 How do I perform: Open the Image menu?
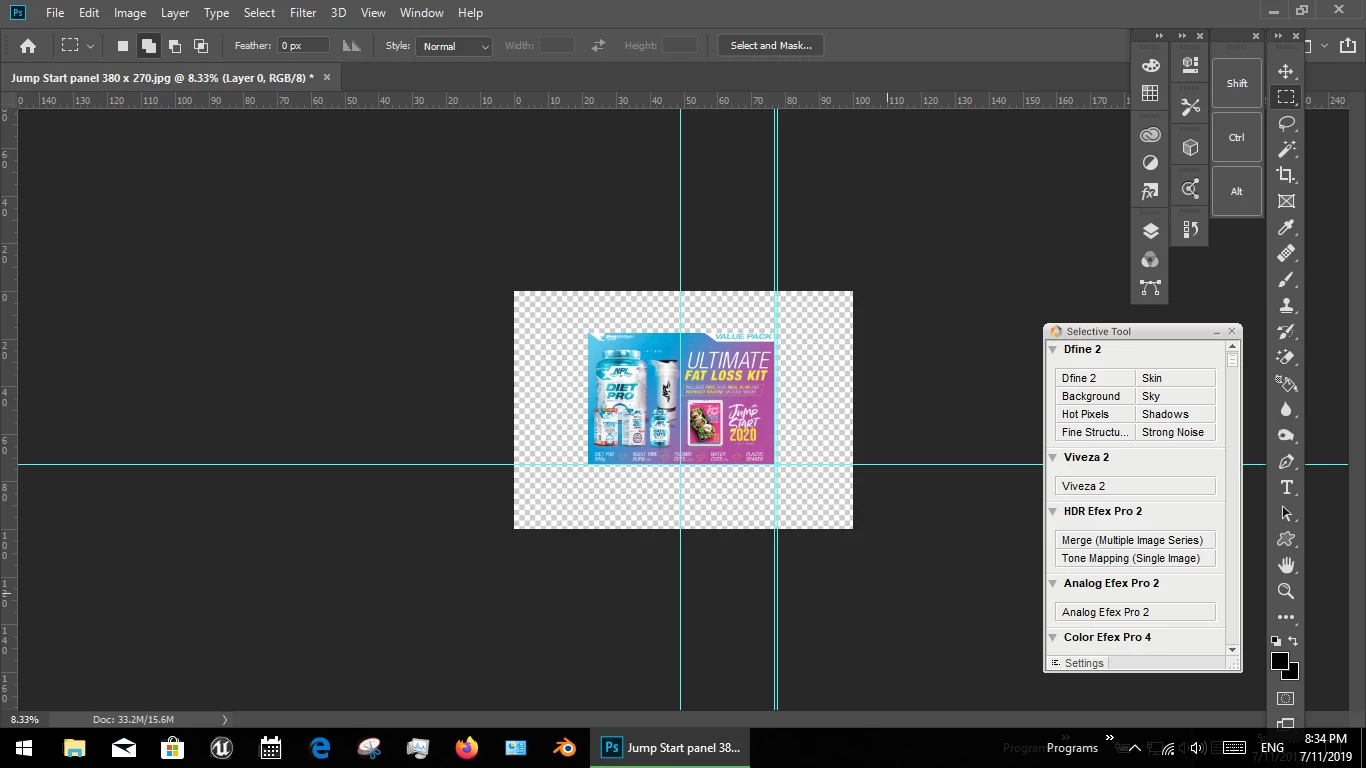coord(130,13)
